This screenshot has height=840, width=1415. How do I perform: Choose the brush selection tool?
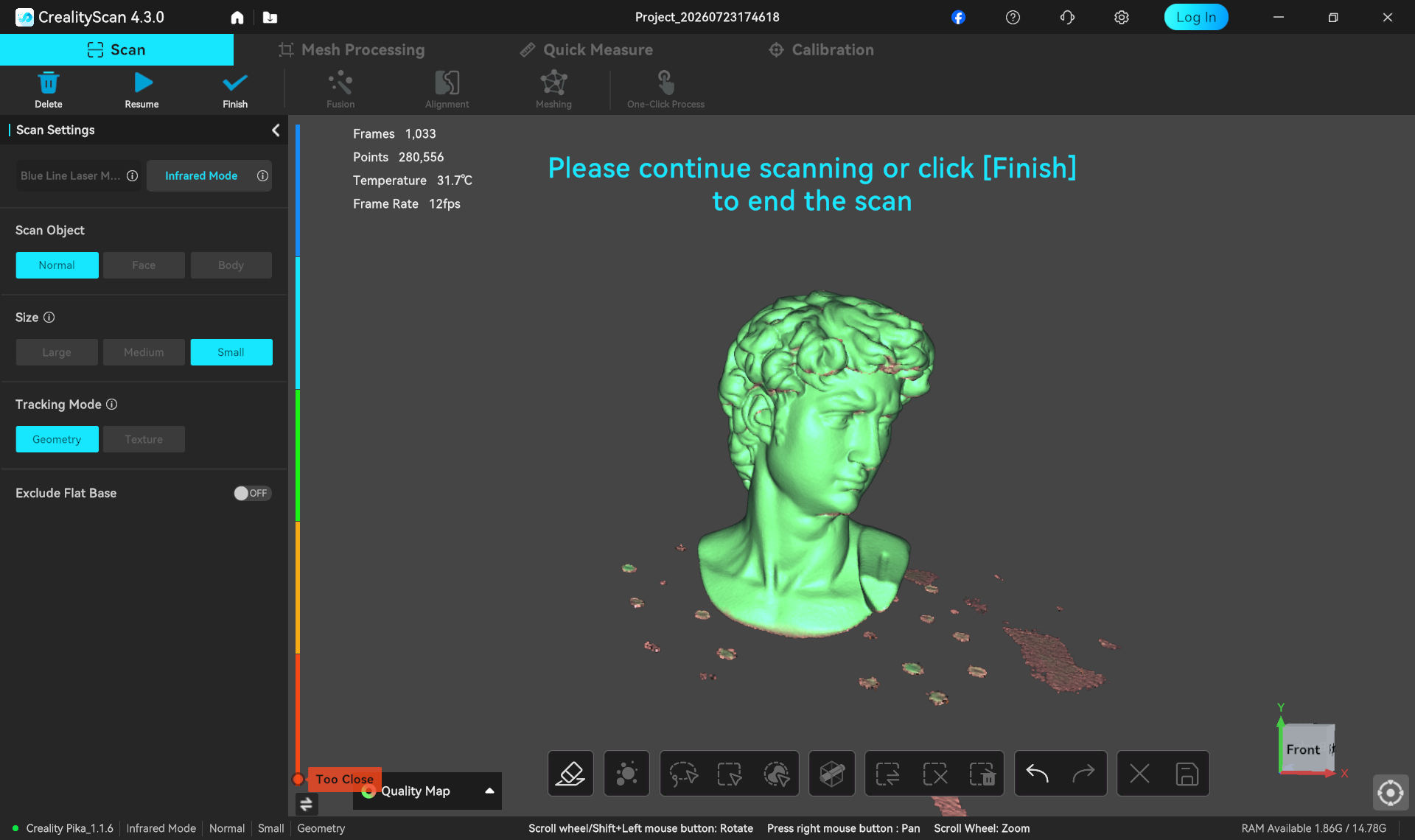pos(776,774)
